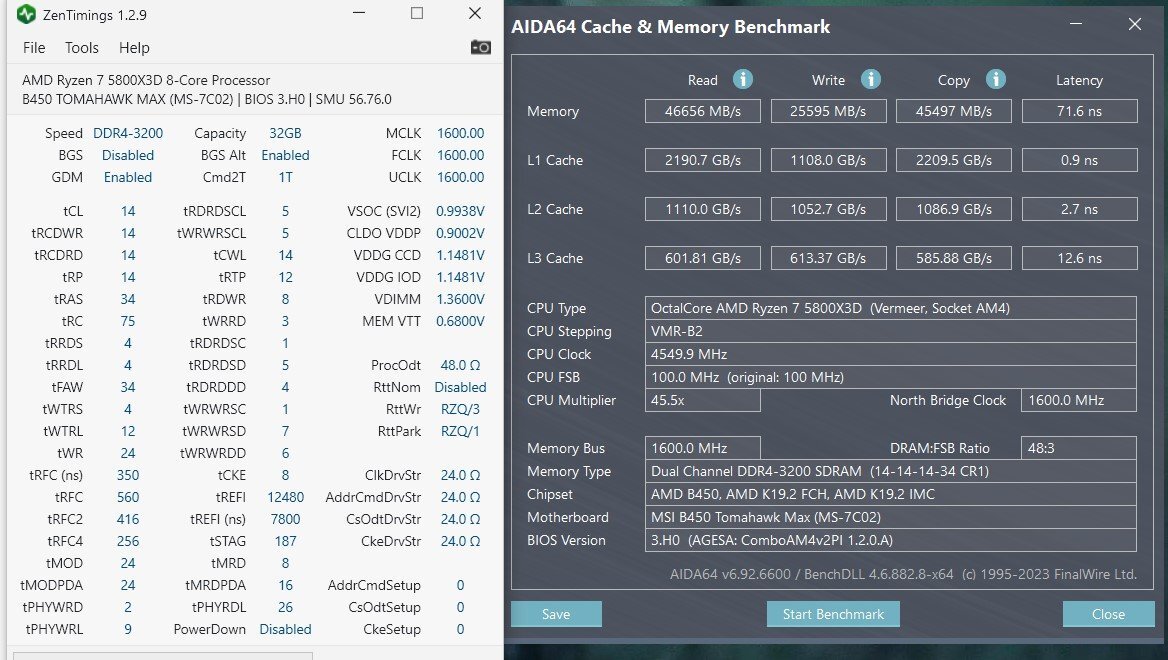Click the ZenTimings app logo icon
Screen dimensions: 1168x660
tap(26, 14)
